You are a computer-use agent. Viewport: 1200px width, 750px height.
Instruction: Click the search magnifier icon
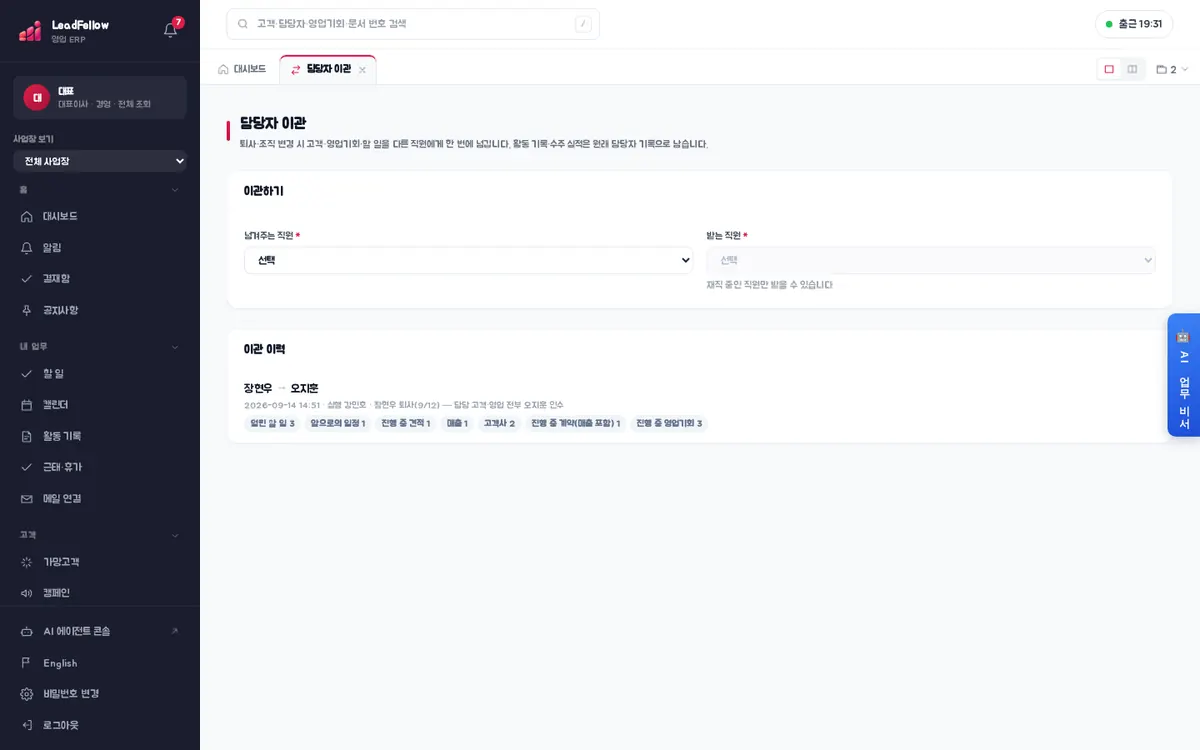[243, 24]
